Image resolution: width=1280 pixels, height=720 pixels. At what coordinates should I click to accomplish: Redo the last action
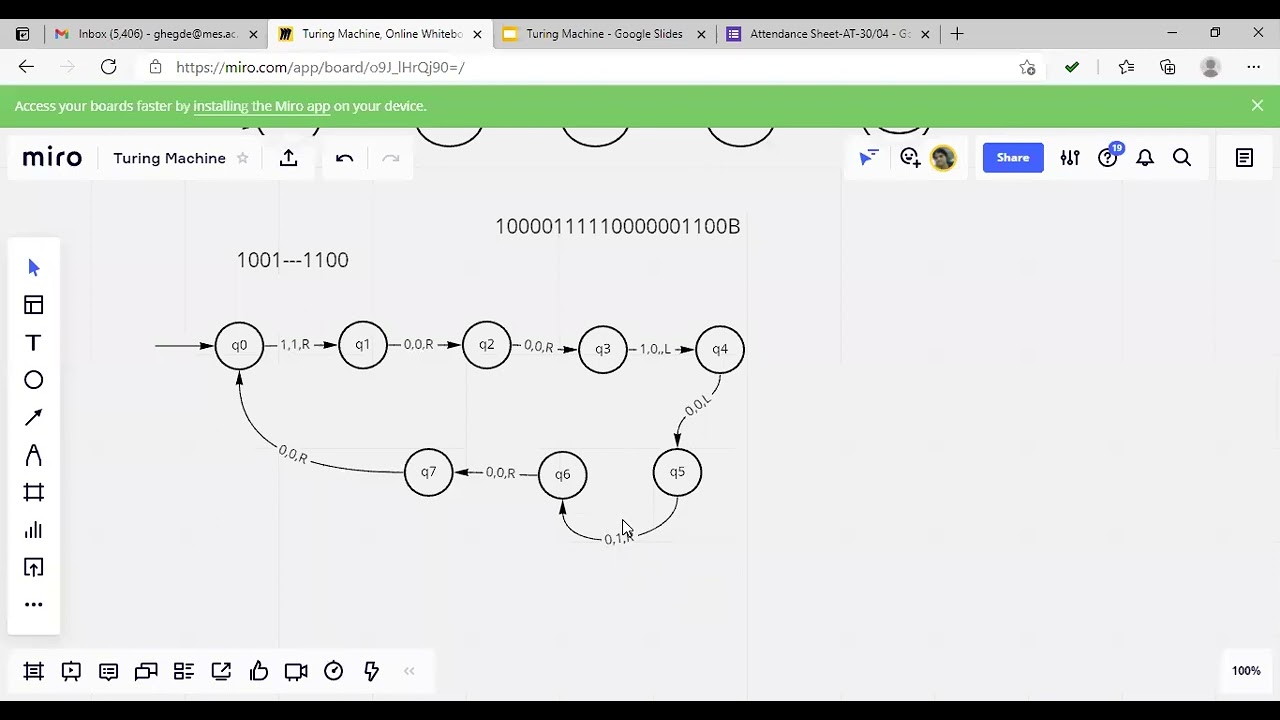[x=391, y=158]
